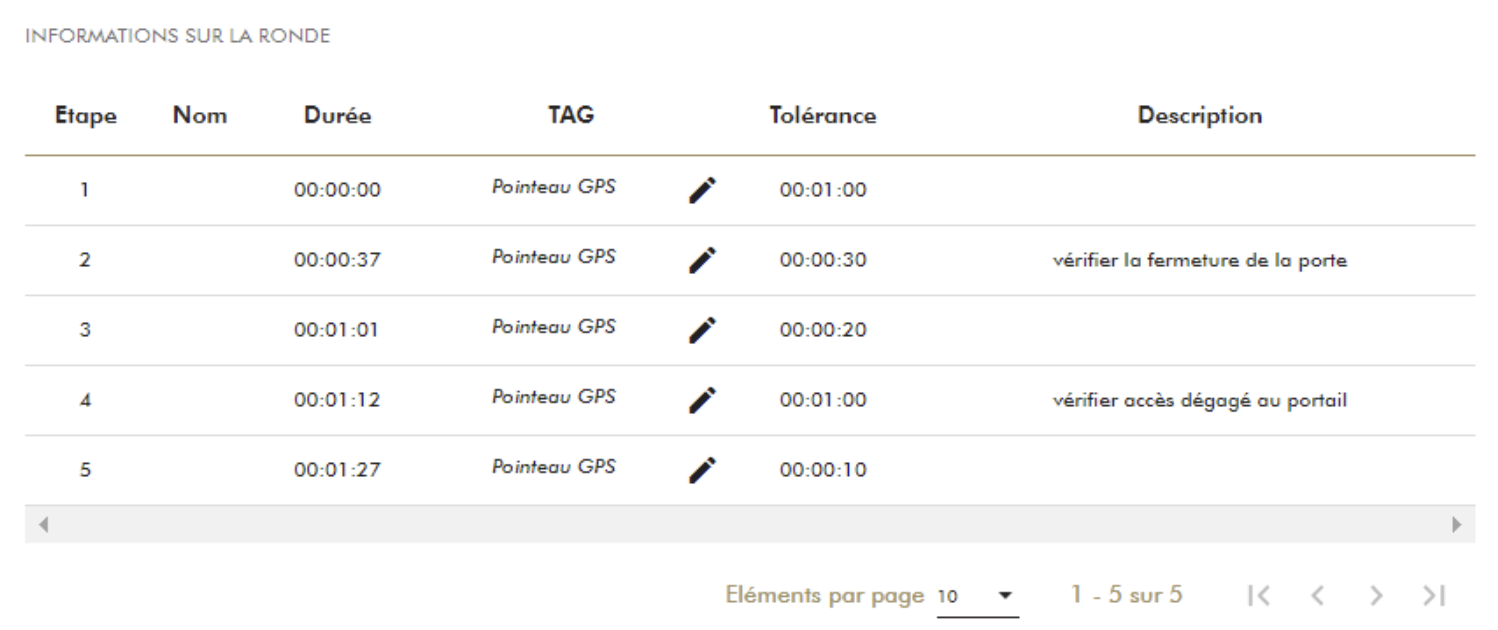Click the Durée column header
1498x630 pixels.
[337, 116]
